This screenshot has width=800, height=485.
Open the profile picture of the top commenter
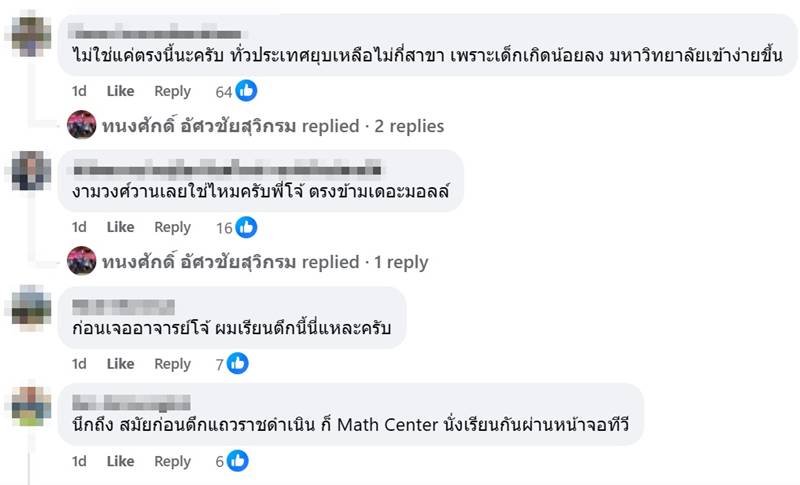[33, 35]
